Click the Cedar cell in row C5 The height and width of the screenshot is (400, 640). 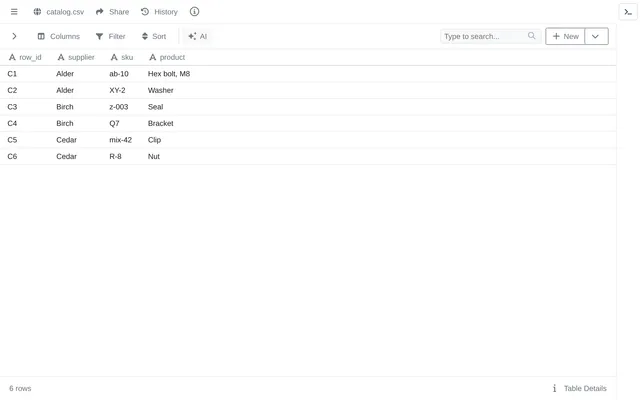click(67, 140)
